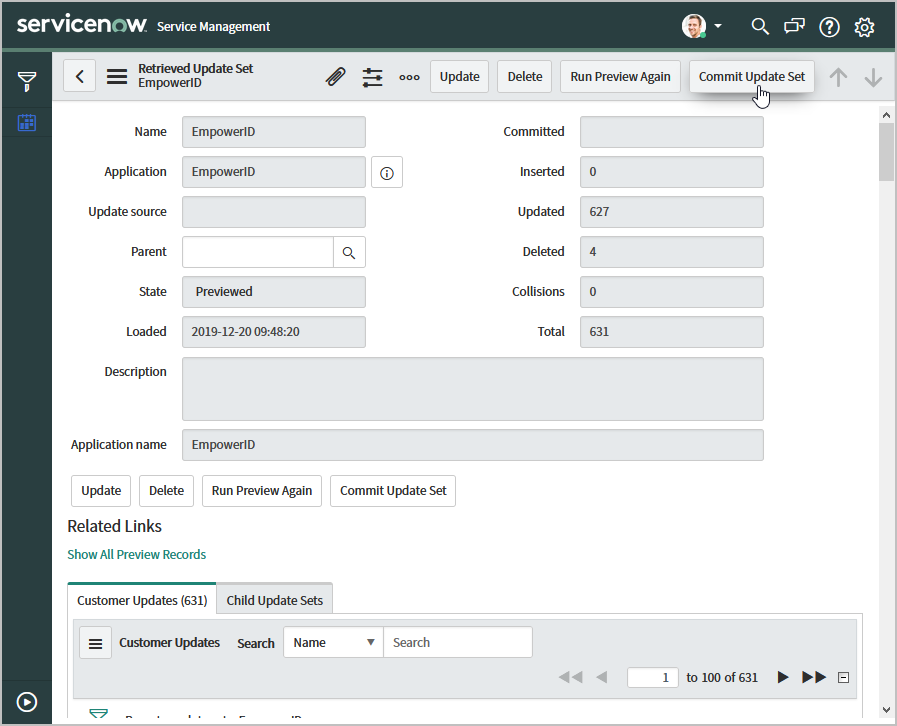This screenshot has height=726, width=897.
Task: Collapse the Customer Updates list toggle
Action: point(843,678)
